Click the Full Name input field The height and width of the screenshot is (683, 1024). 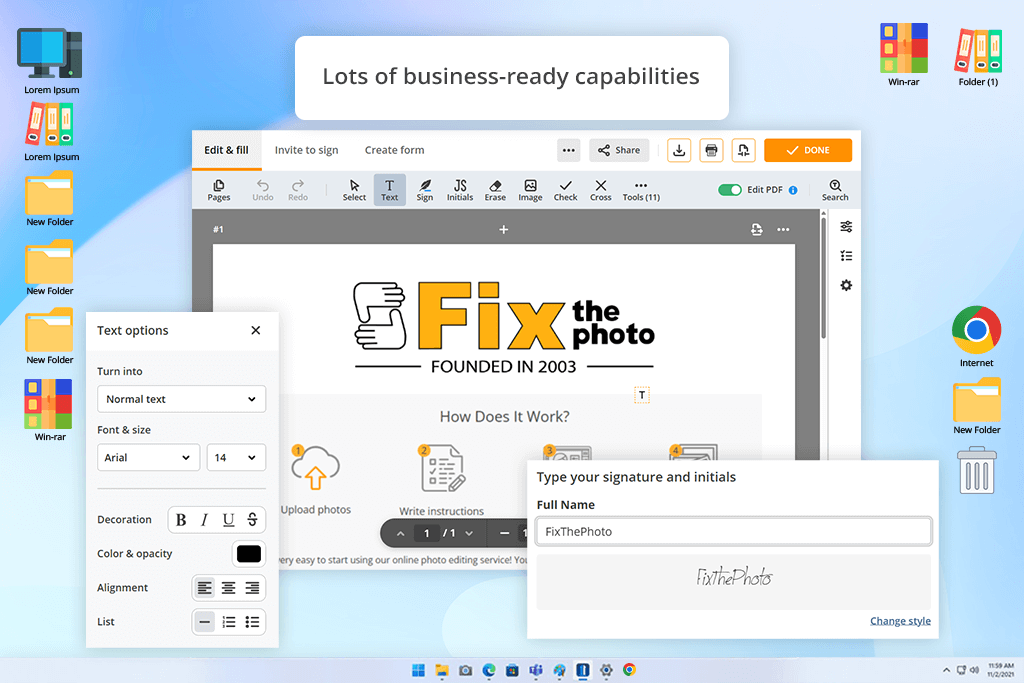coord(734,532)
